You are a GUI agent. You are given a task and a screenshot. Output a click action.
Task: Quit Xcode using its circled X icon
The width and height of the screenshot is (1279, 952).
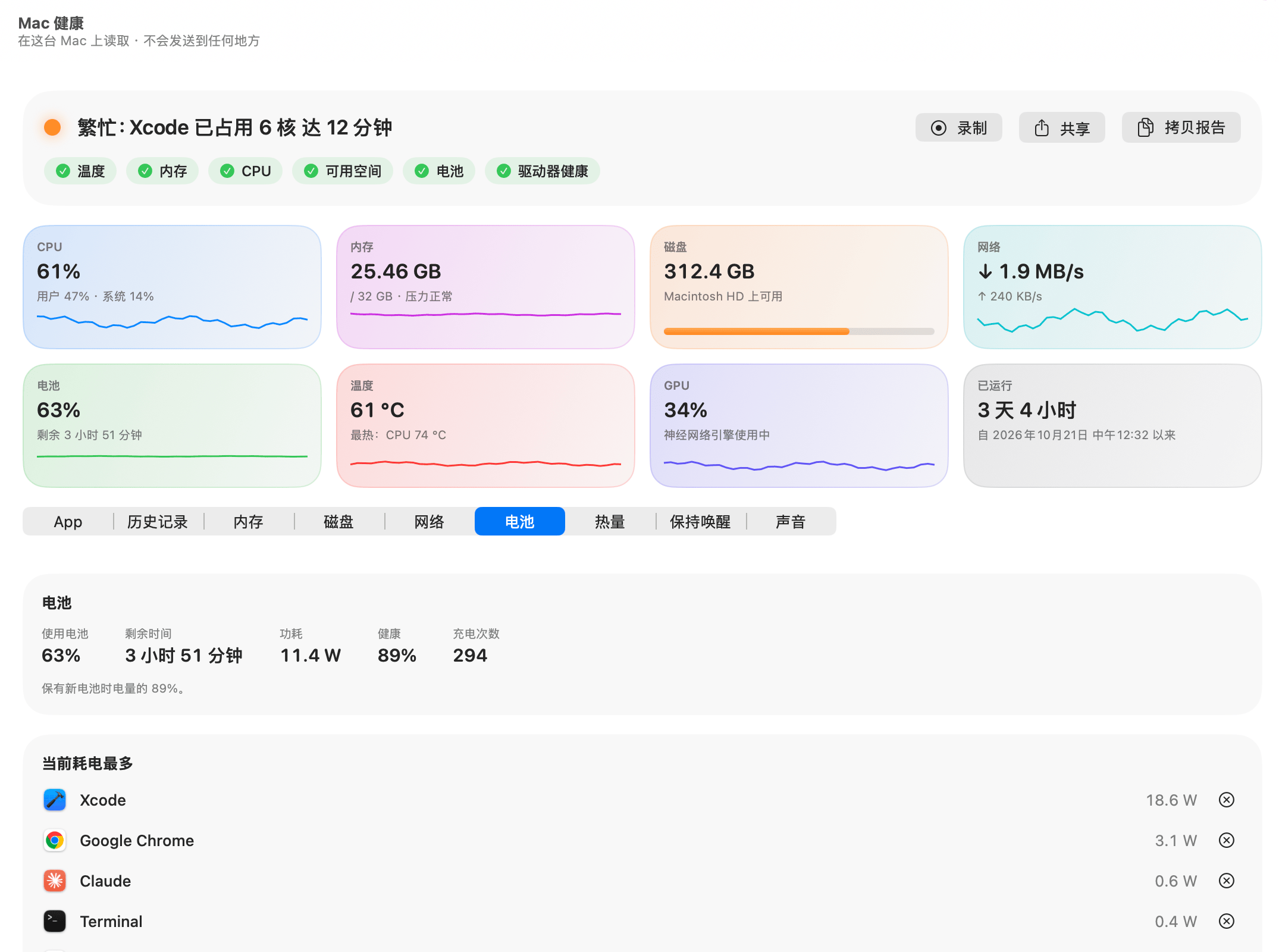(x=1226, y=800)
